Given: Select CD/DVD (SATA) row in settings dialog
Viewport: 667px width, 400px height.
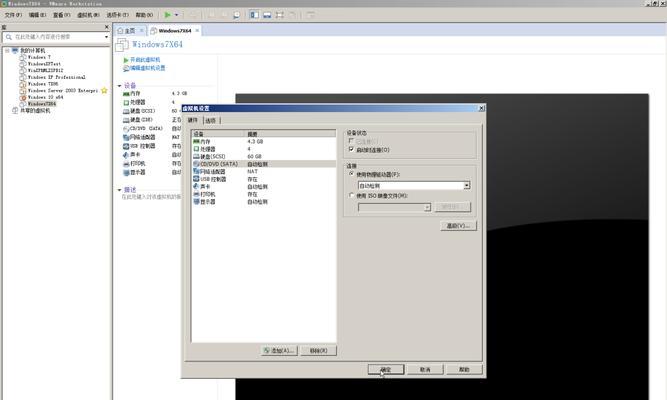Looking at the screenshot, I should [x=263, y=164].
